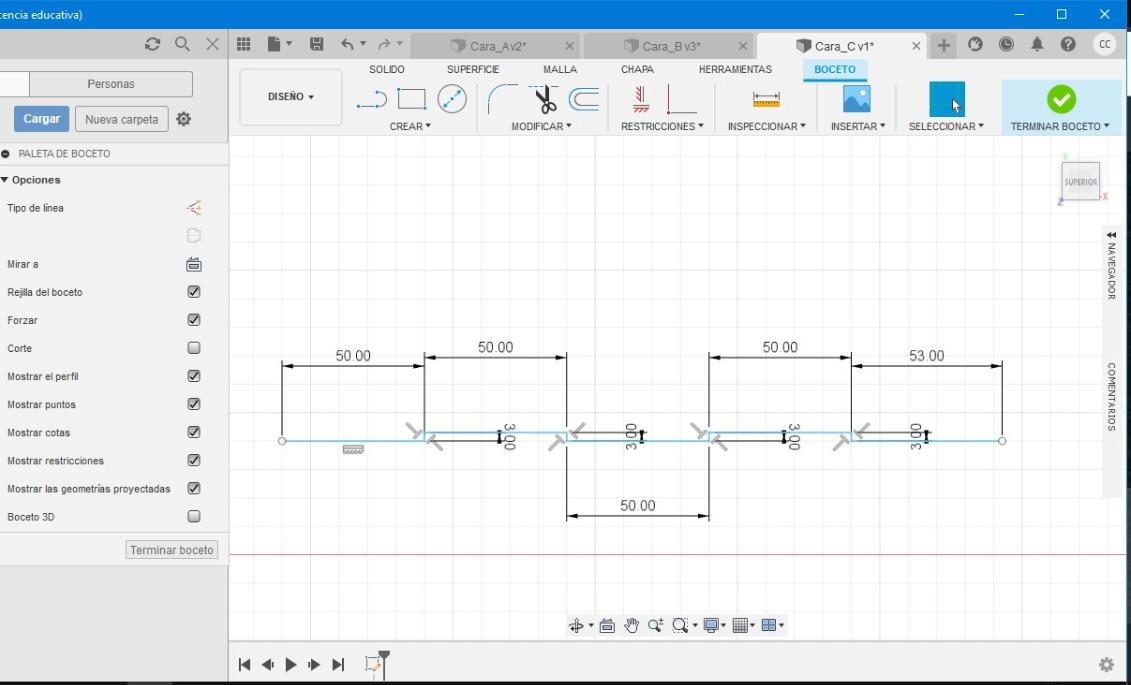Click the green Terminar Boceto checkmark
1131x685 pixels.
[1061, 99]
